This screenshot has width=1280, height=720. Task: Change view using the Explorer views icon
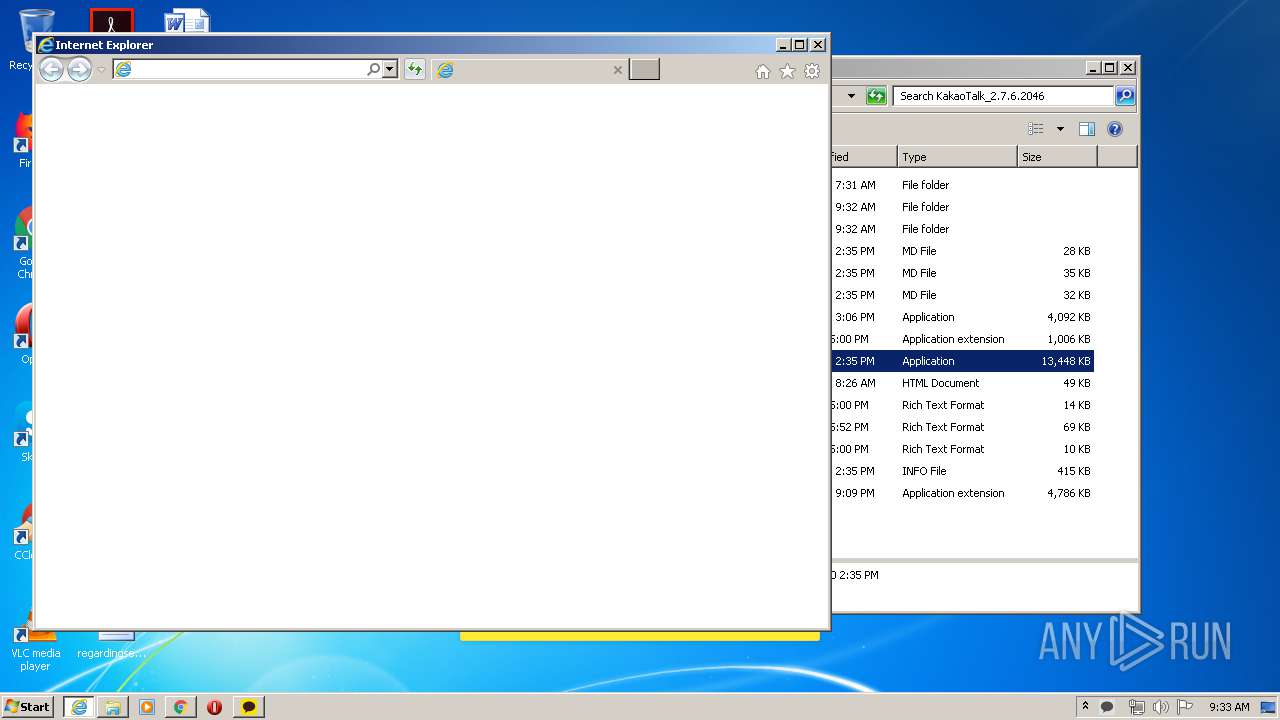(1036, 129)
